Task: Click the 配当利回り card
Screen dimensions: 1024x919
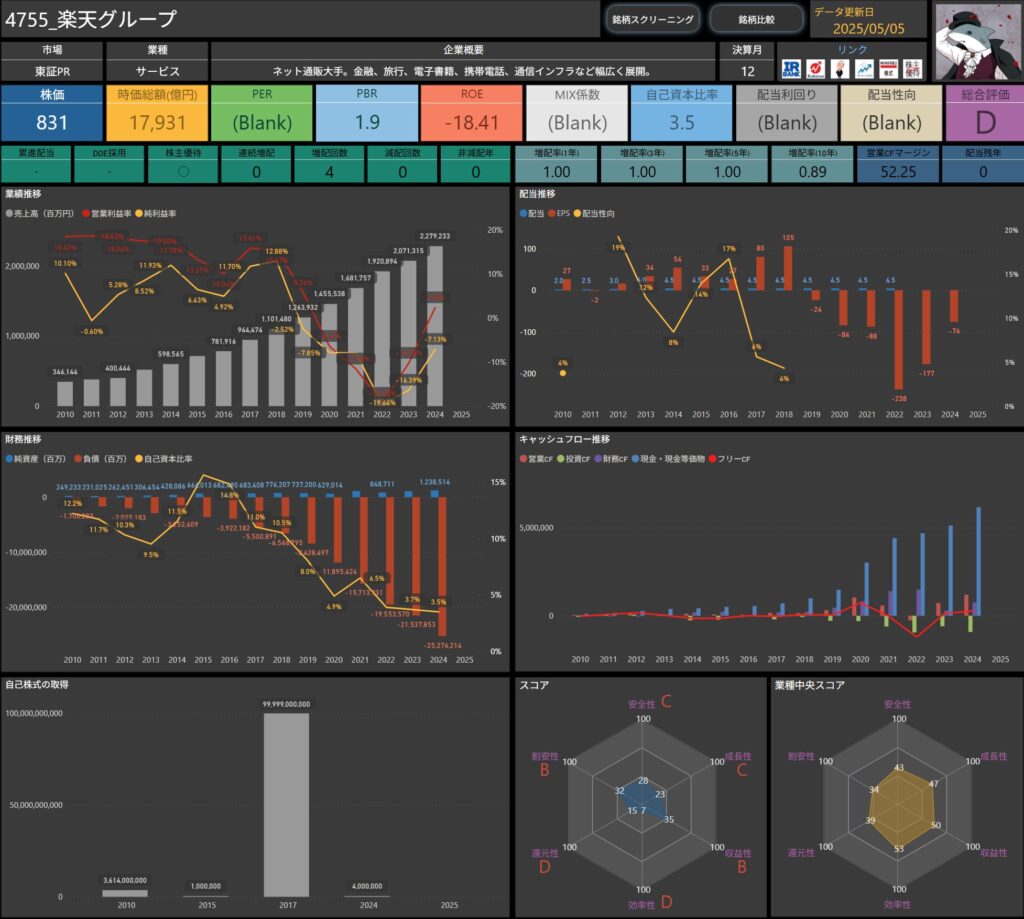Action: pos(787,113)
